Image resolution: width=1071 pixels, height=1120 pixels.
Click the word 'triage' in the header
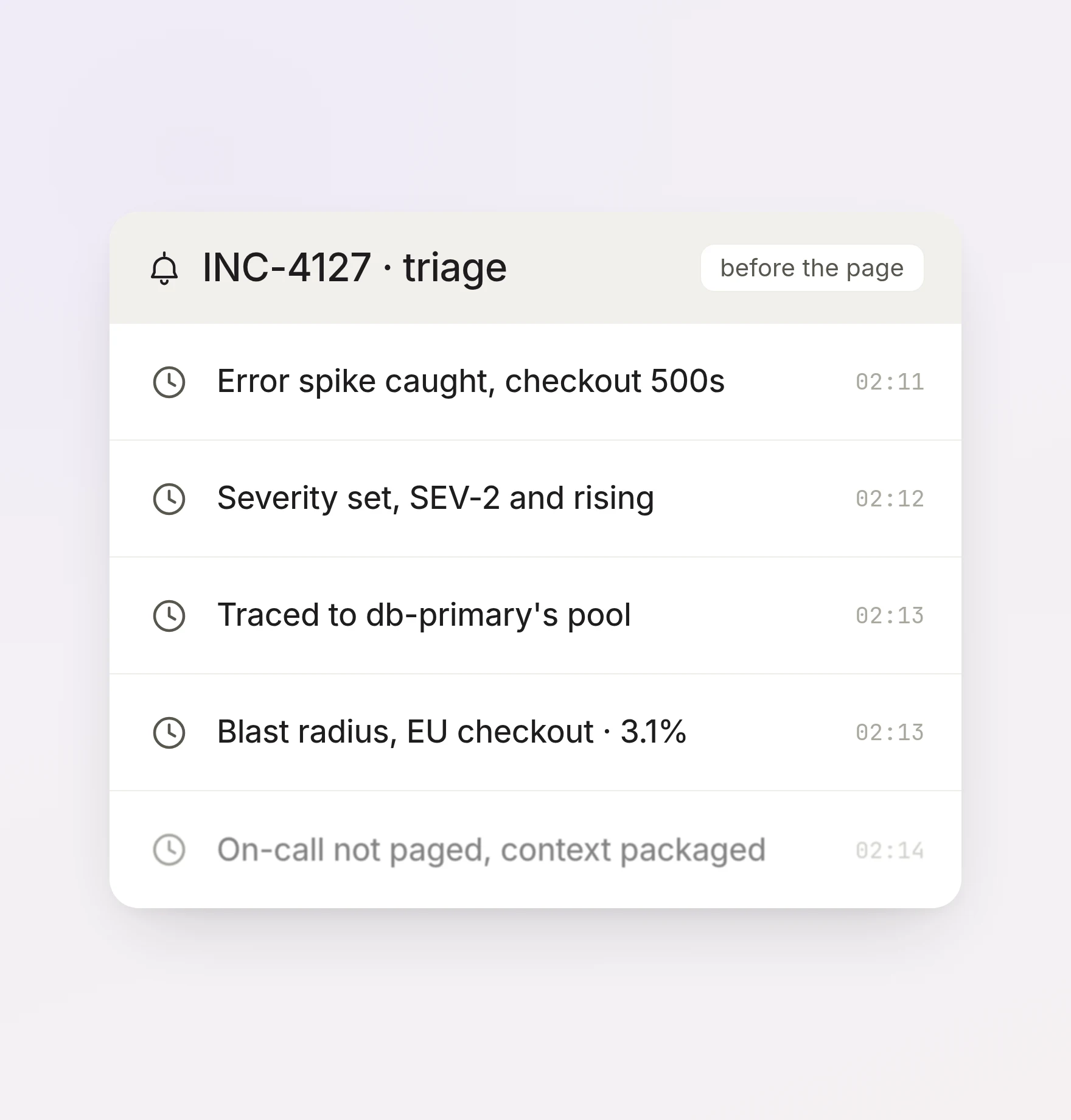(455, 268)
